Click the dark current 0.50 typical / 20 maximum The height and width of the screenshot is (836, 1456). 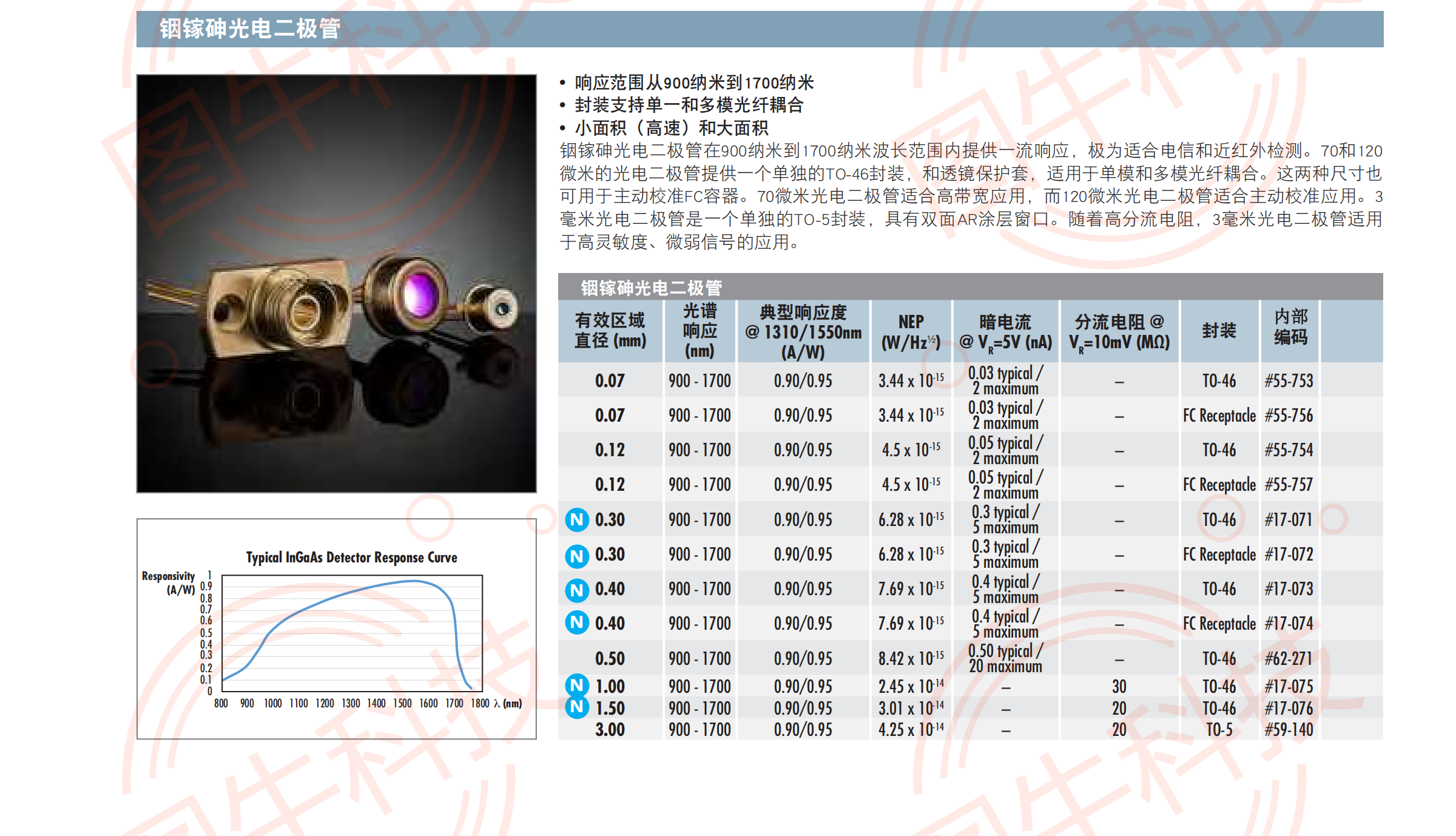click(1005, 658)
